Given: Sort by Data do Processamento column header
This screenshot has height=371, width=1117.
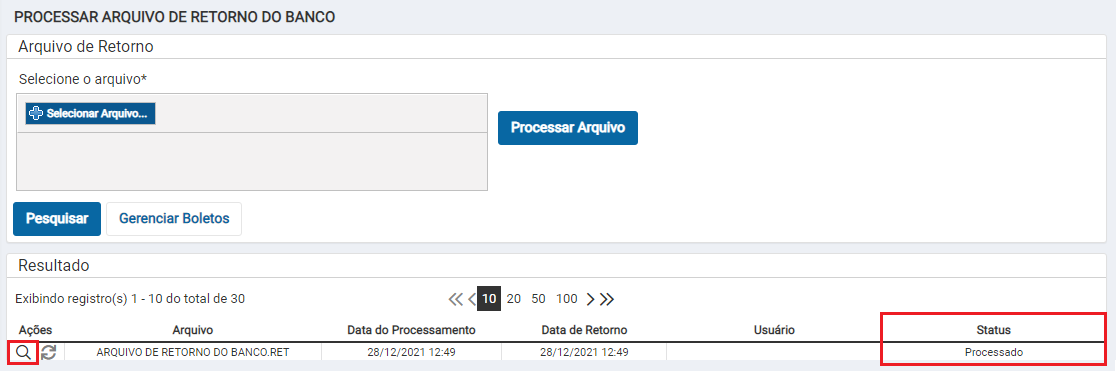Looking at the screenshot, I should click(x=411, y=330).
